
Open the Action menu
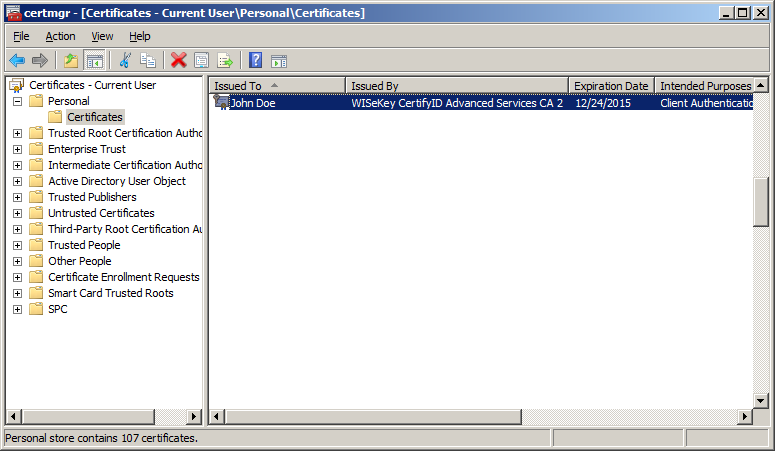[x=60, y=36]
